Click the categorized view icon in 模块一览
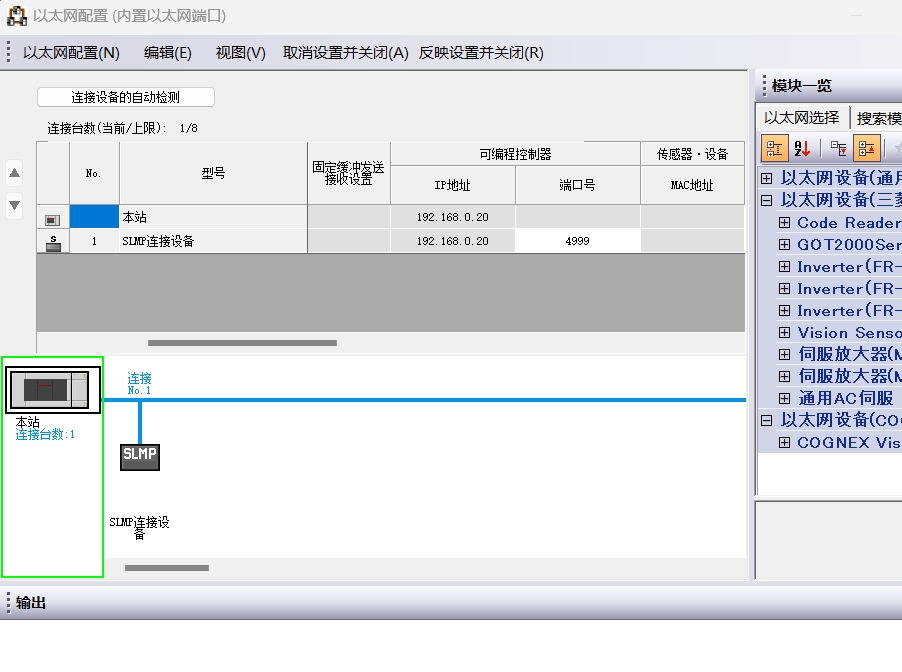This screenshot has width=902, height=672. pos(775,149)
